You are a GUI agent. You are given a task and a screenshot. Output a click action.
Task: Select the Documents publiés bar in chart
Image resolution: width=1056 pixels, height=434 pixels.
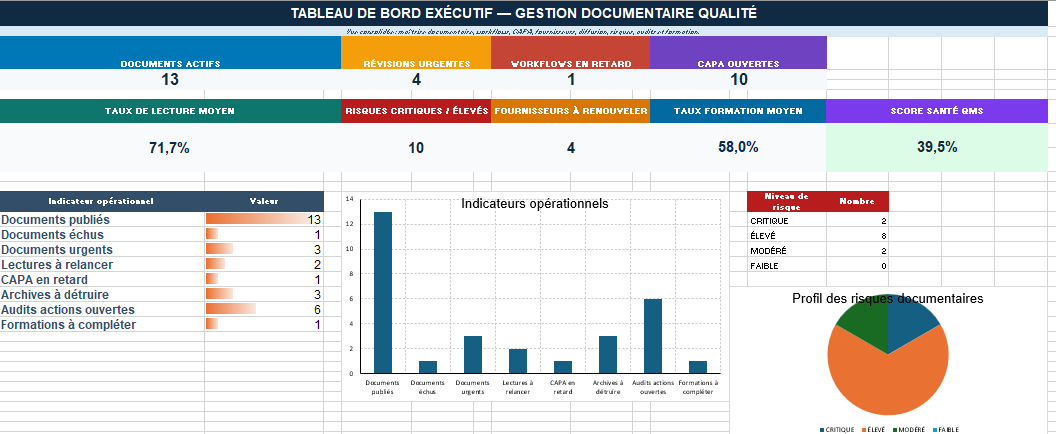click(x=383, y=292)
